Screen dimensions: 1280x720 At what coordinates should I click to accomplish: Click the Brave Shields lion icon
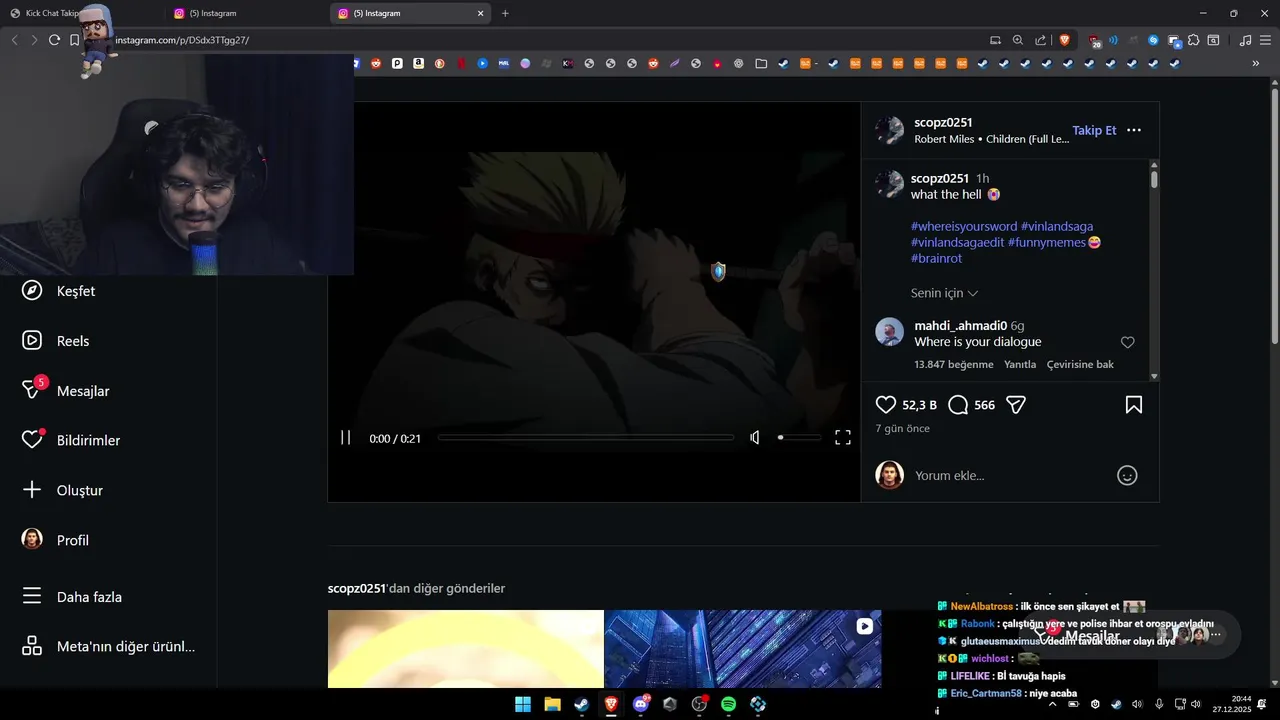tap(1064, 40)
